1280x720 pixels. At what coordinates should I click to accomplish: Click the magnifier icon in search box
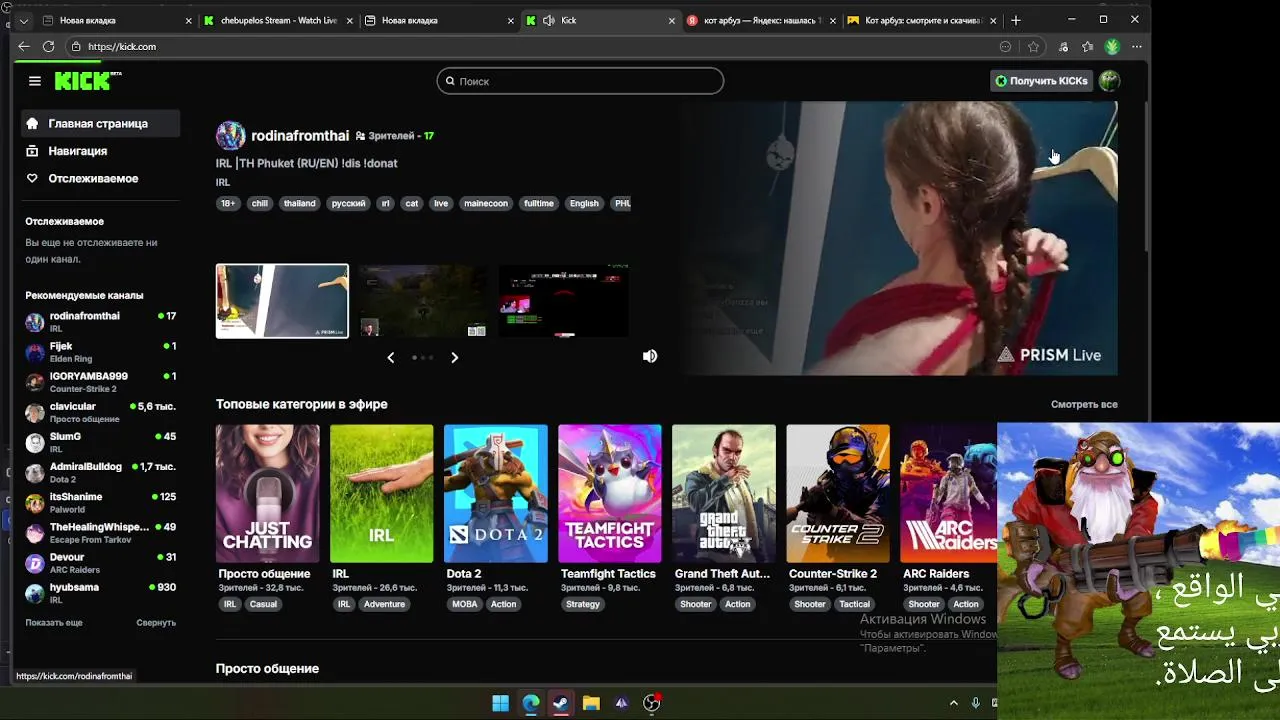click(x=450, y=81)
